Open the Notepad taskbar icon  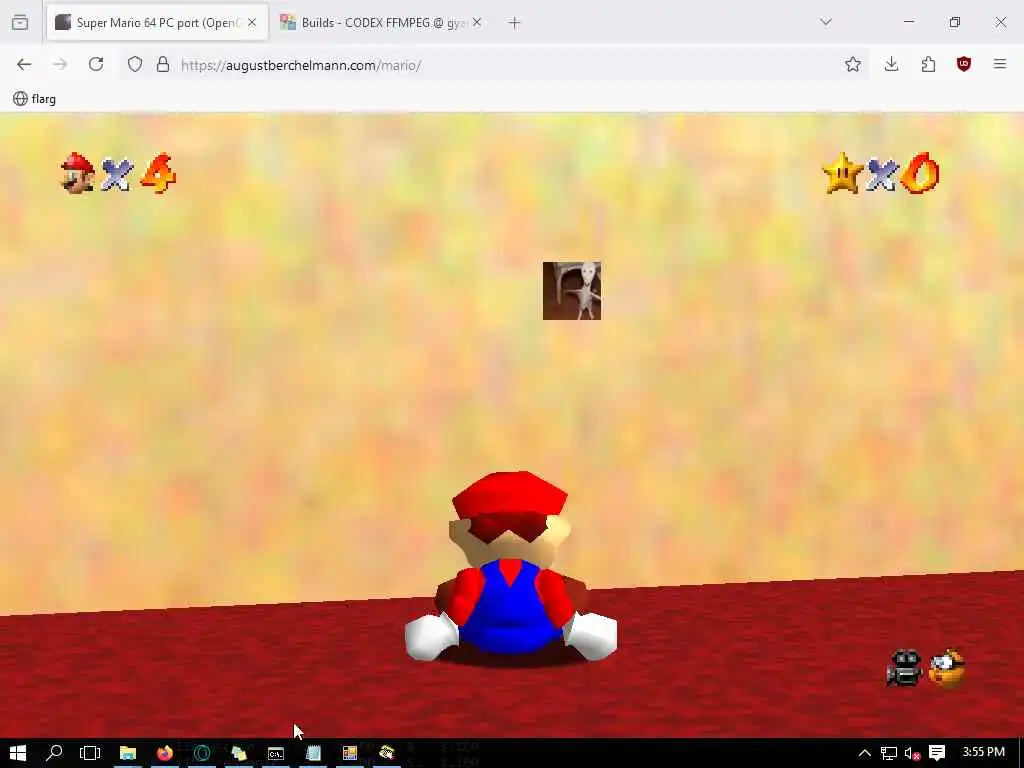(x=313, y=753)
